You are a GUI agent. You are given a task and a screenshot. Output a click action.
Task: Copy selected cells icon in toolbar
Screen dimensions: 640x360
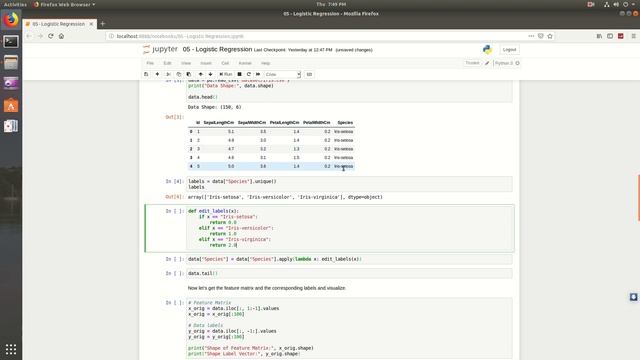coord(178,74)
